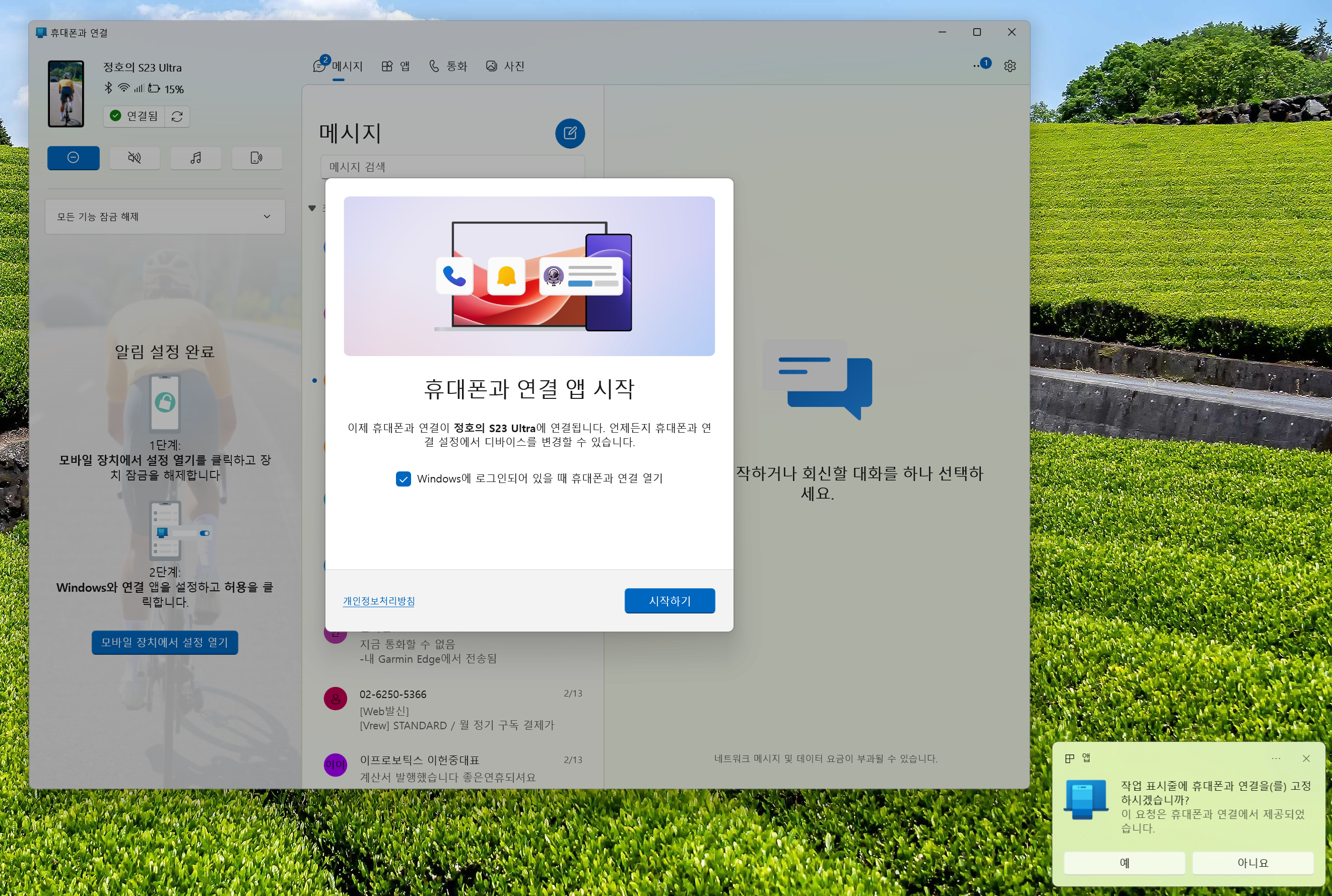Screen dimensions: 1332x896
Task: Collapse the message list group triangle
Action: click(312, 208)
